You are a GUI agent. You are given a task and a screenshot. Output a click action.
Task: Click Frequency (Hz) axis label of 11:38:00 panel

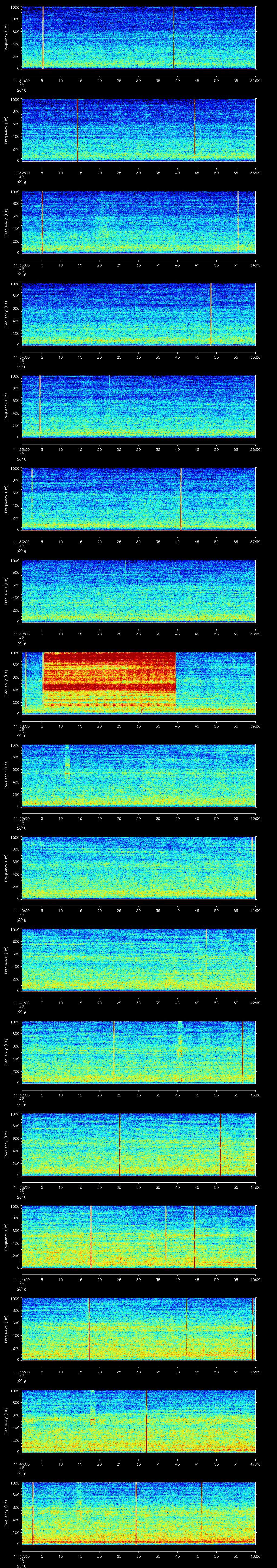point(6,683)
